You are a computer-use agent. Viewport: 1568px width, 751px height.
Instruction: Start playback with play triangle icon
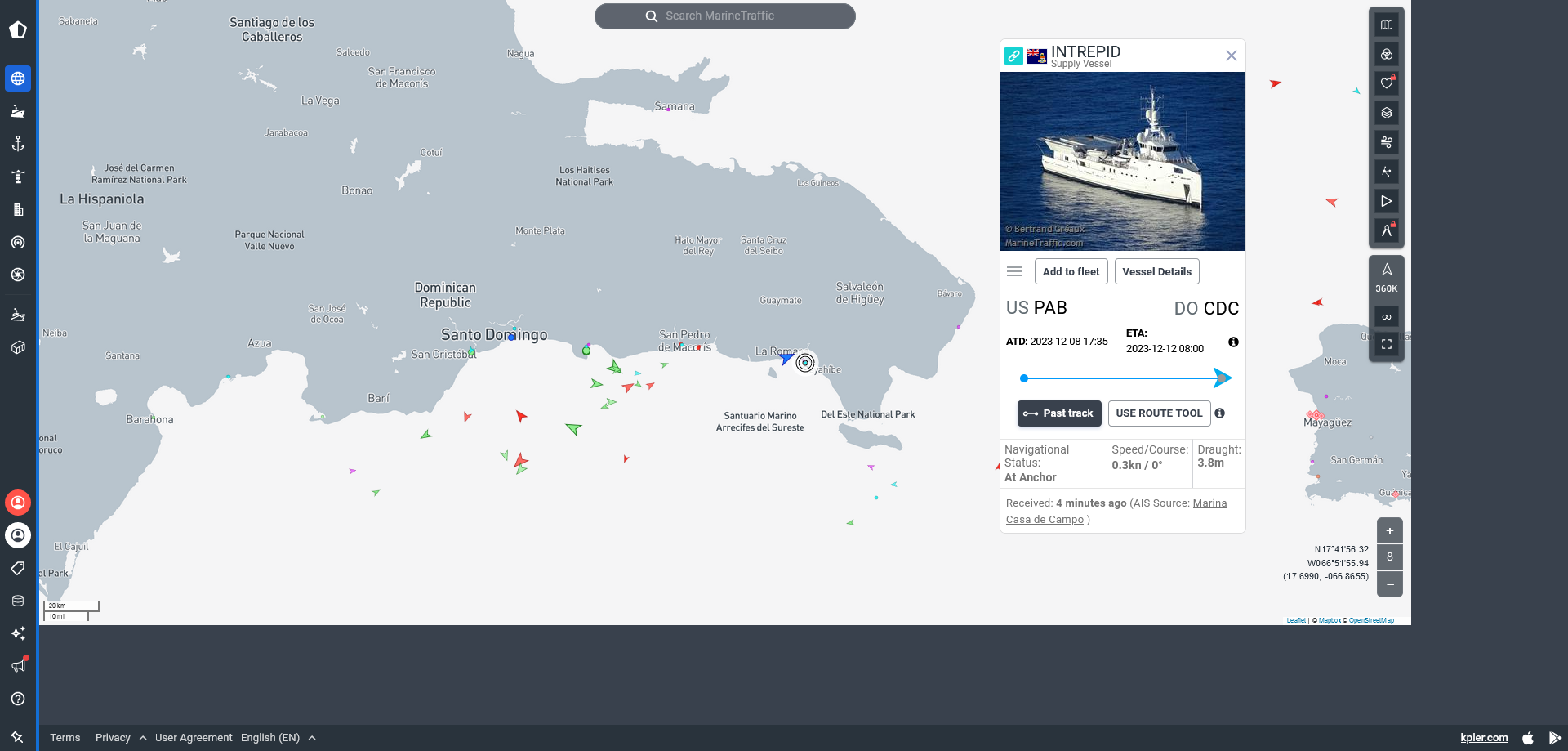click(x=1387, y=201)
